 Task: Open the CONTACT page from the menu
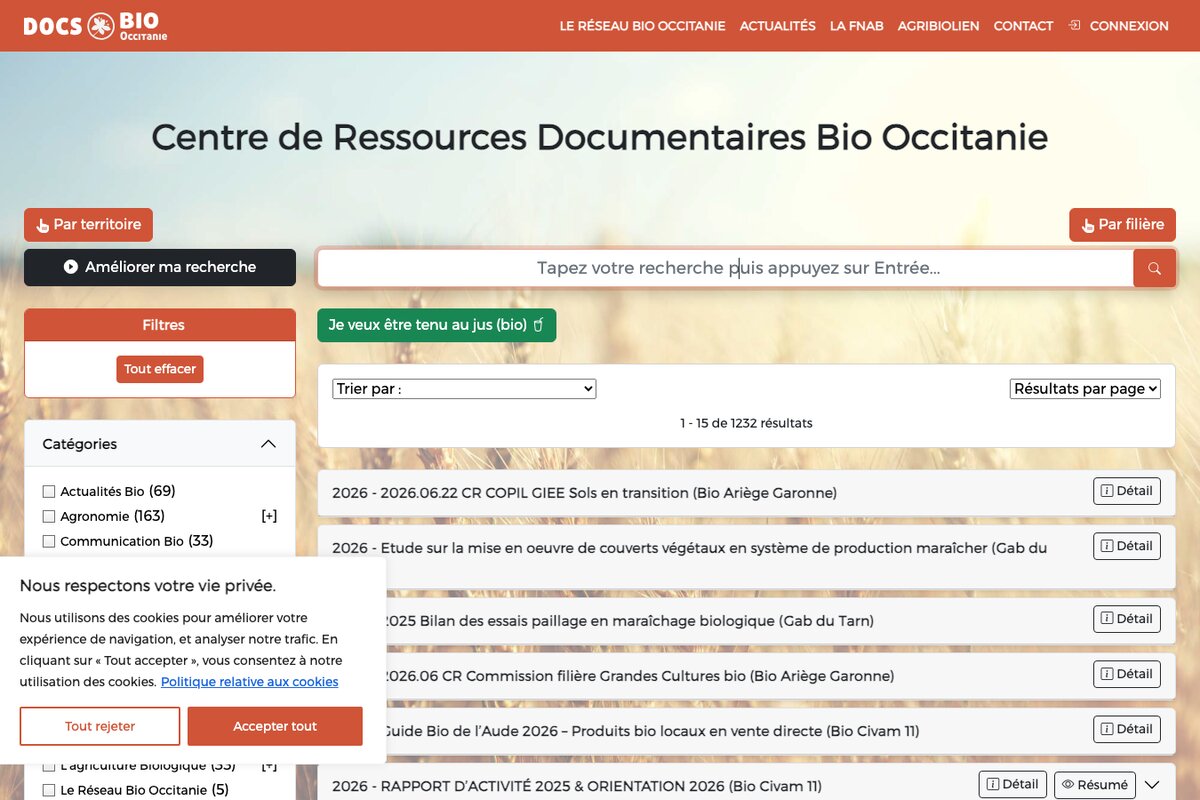pyautogui.click(x=1023, y=26)
